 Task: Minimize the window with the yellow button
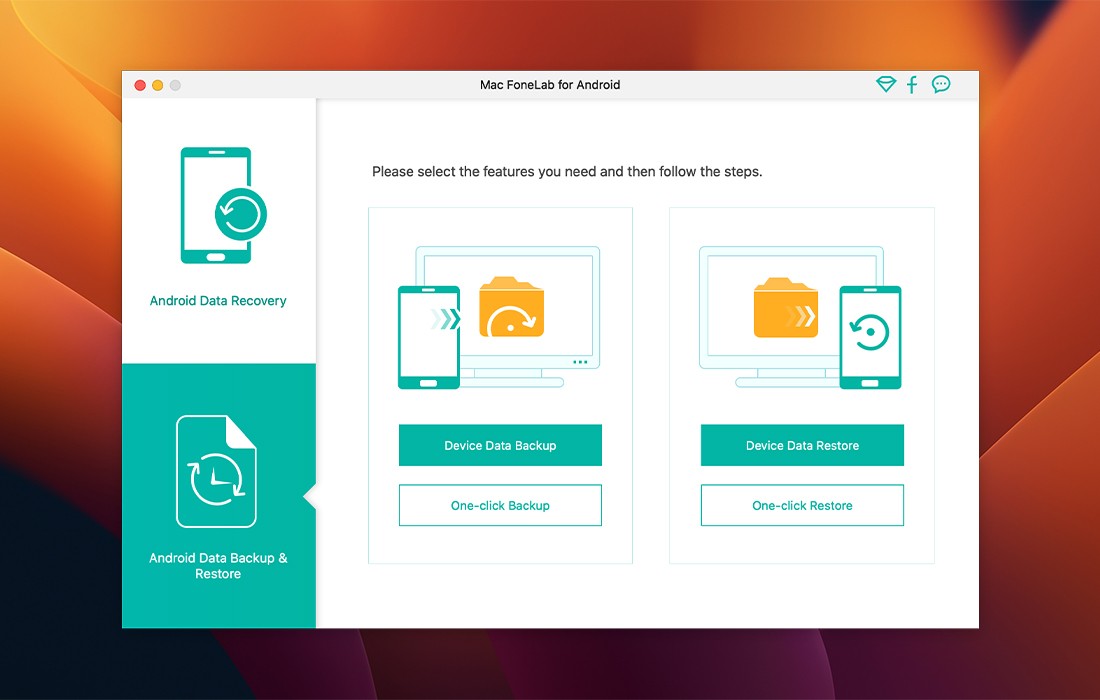158,86
